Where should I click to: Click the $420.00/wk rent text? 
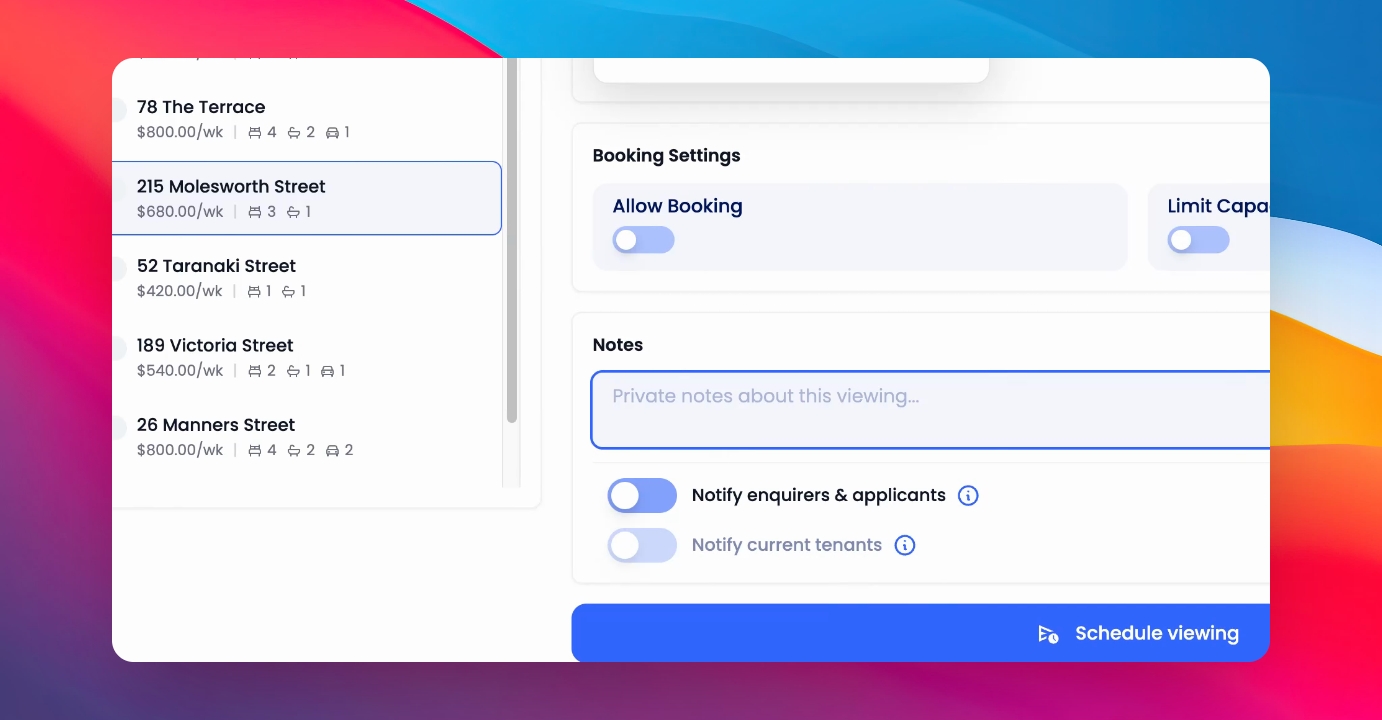[180, 291]
